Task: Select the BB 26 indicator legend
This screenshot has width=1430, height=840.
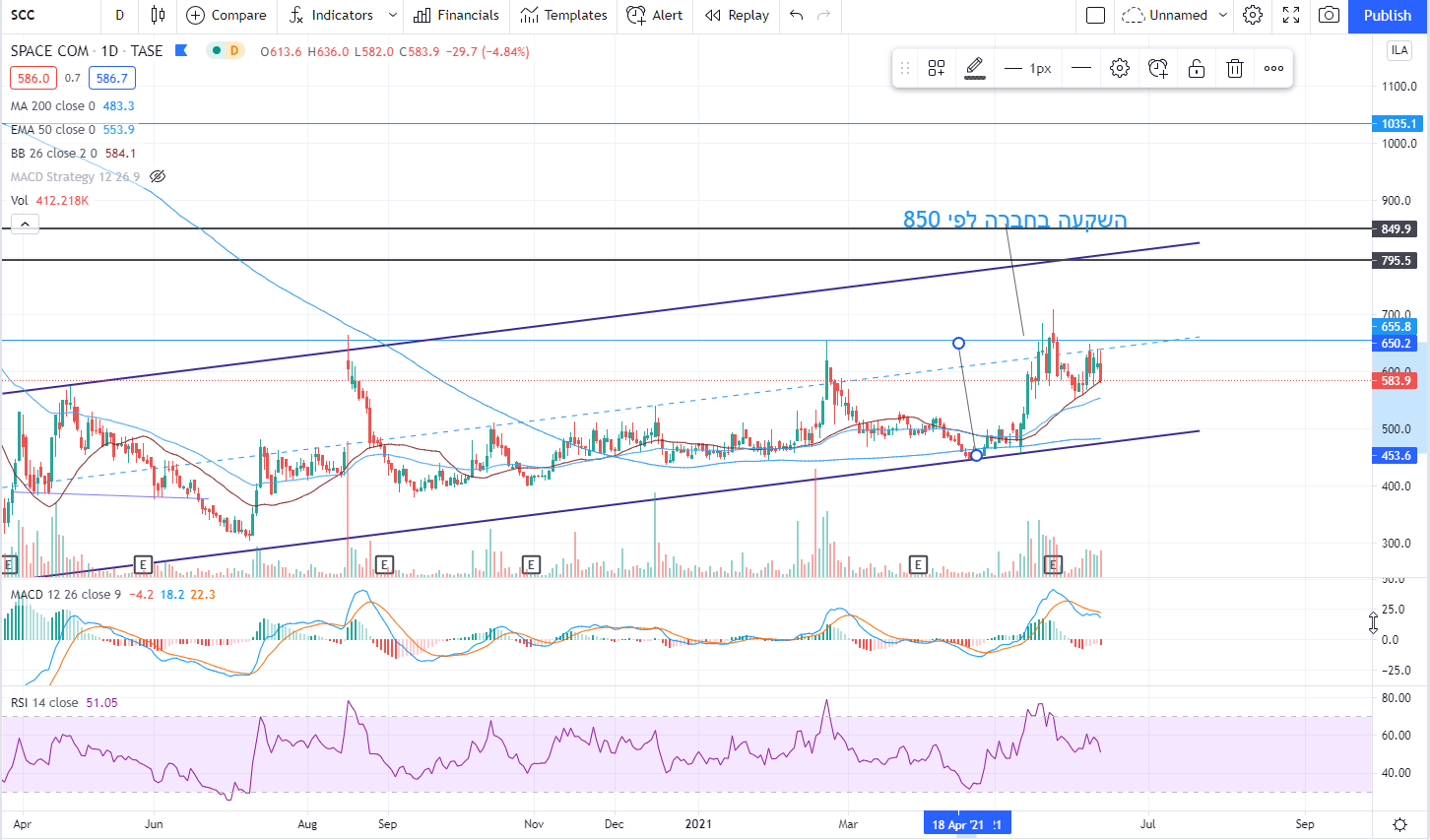Action: click(x=54, y=153)
